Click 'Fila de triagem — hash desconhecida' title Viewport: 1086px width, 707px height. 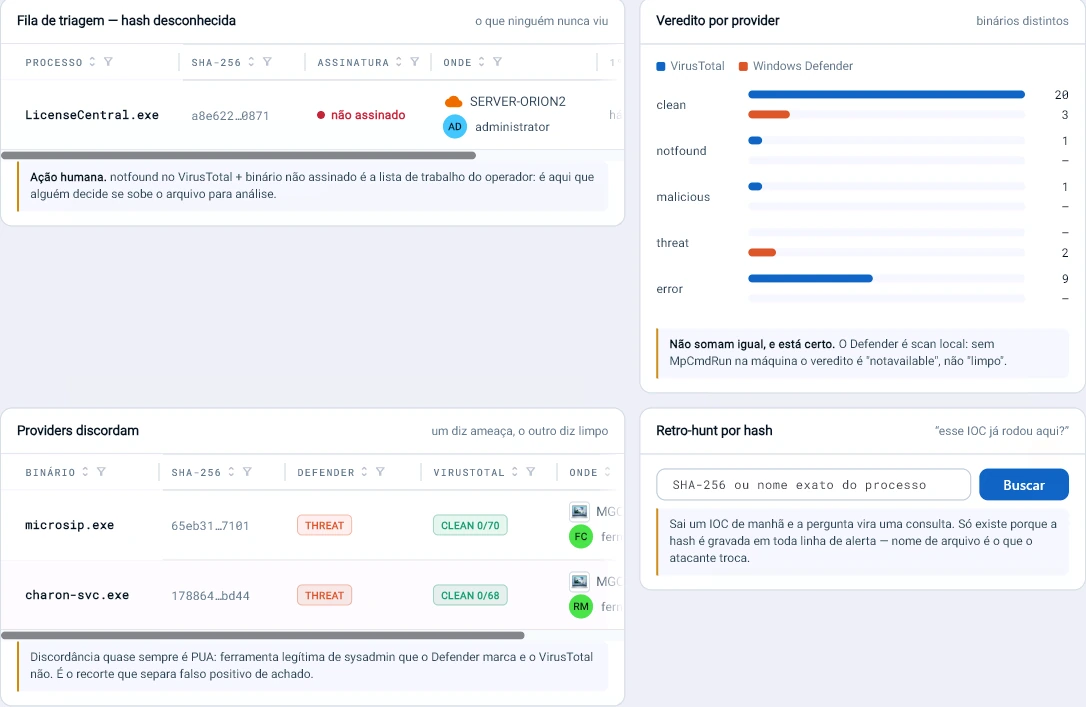(x=126, y=21)
